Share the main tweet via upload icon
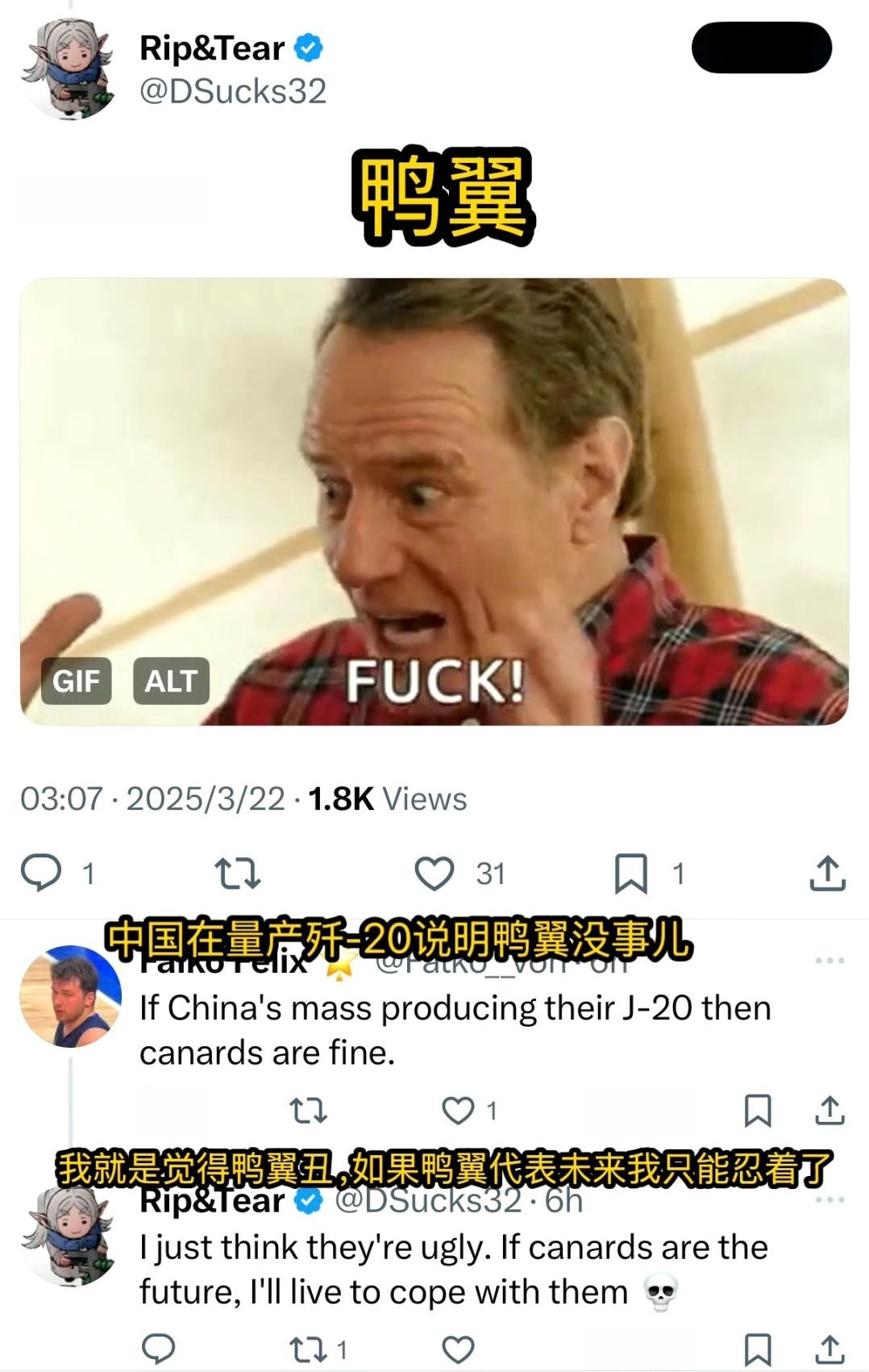869x1372 pixels. pos(827,873)
